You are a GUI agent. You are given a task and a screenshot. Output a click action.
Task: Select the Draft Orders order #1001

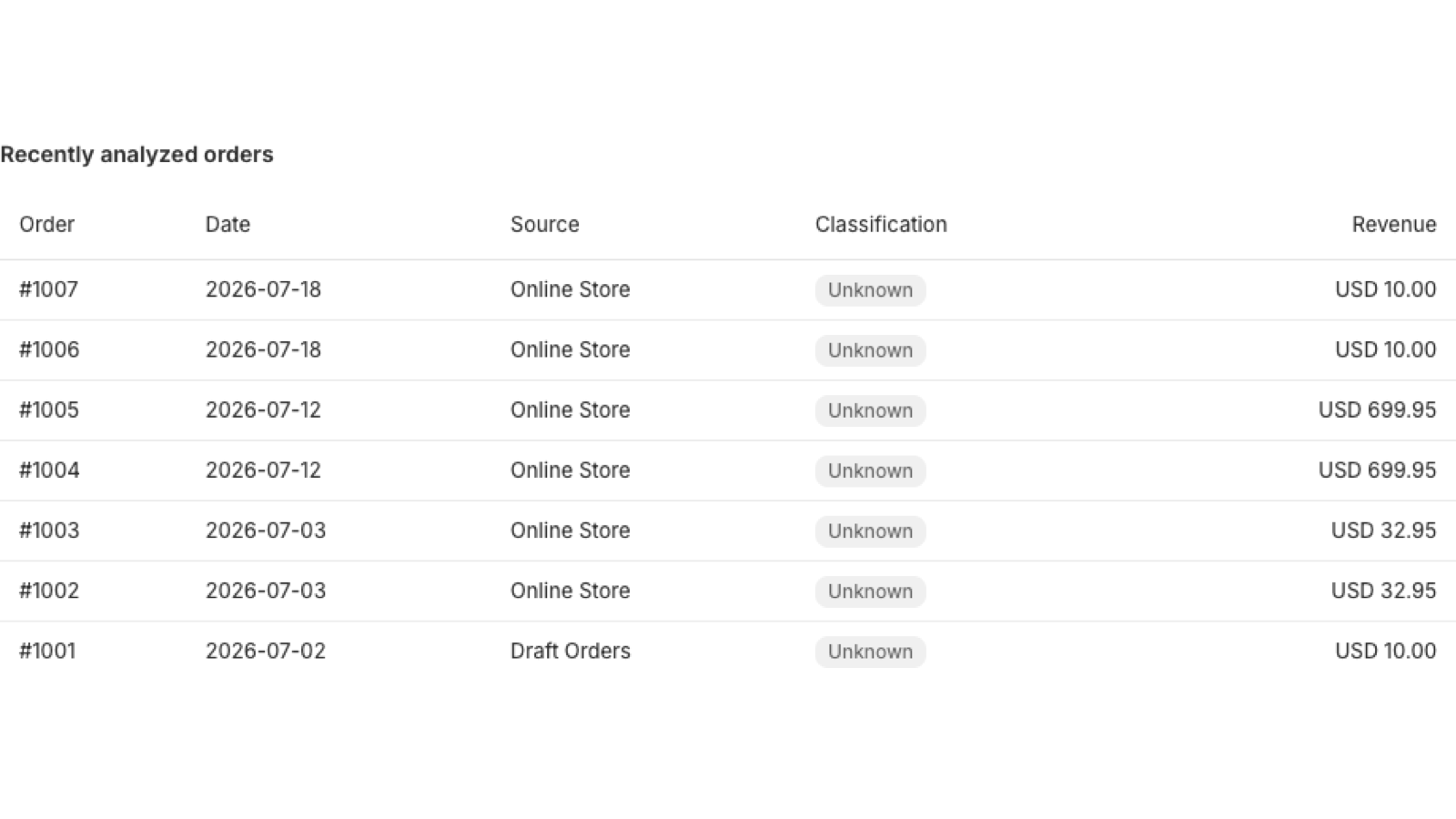coord(728,651)
